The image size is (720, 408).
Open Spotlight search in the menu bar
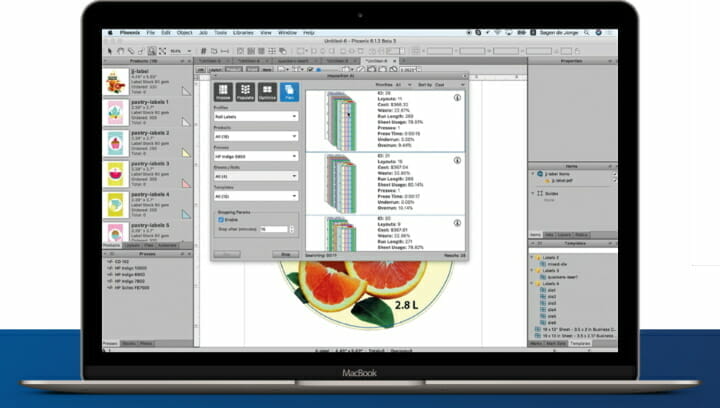click(586, 33)
